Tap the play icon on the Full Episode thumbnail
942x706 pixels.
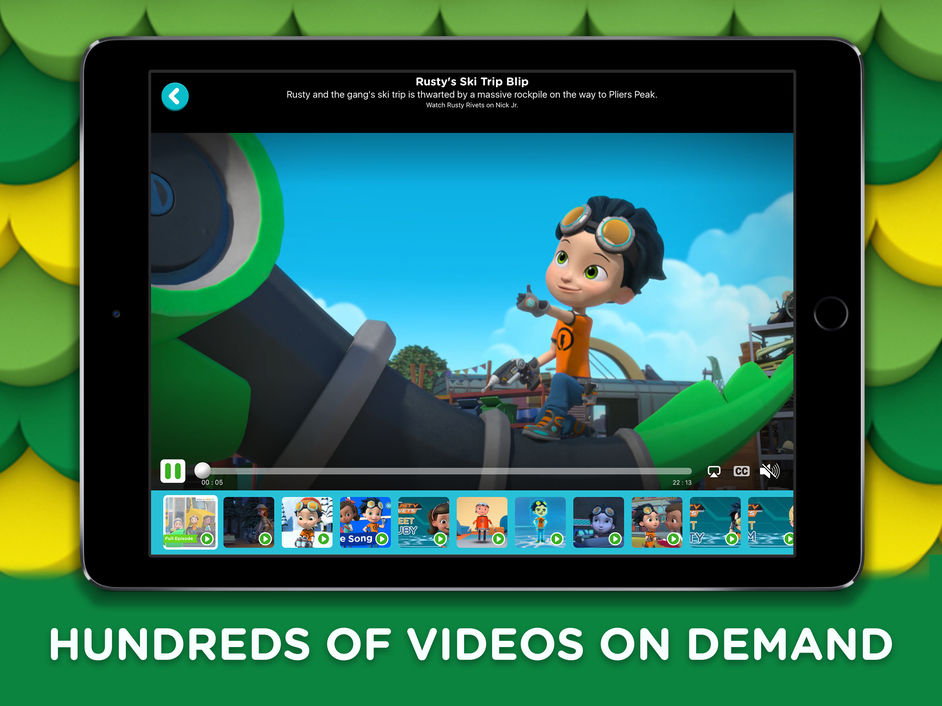tap(208, 538)
